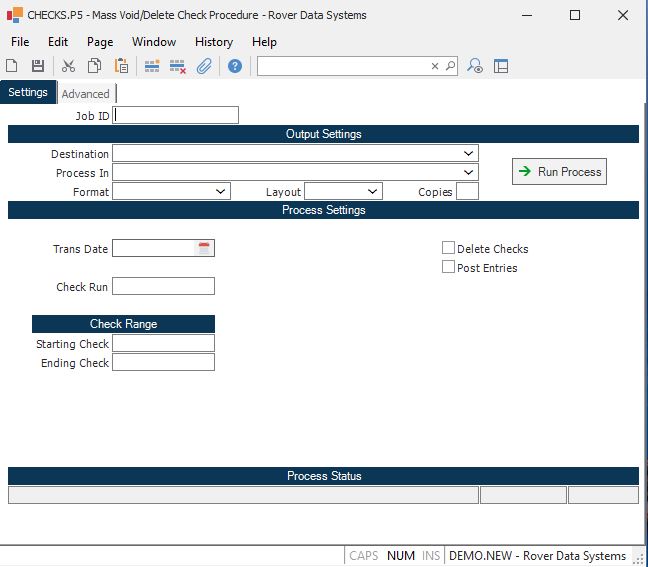
Task: Click the Cut scissors icon
Action: coord(68,66)
